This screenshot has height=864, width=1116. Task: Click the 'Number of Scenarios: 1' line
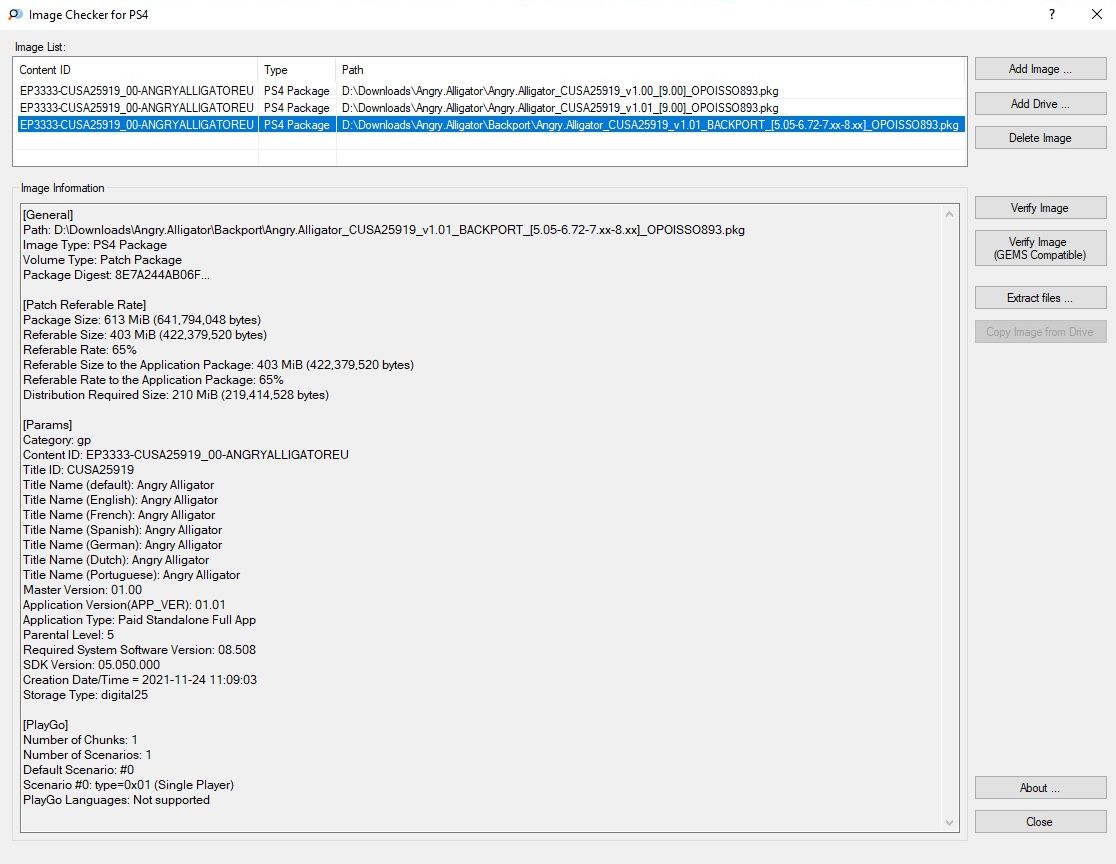click(88, 754)
